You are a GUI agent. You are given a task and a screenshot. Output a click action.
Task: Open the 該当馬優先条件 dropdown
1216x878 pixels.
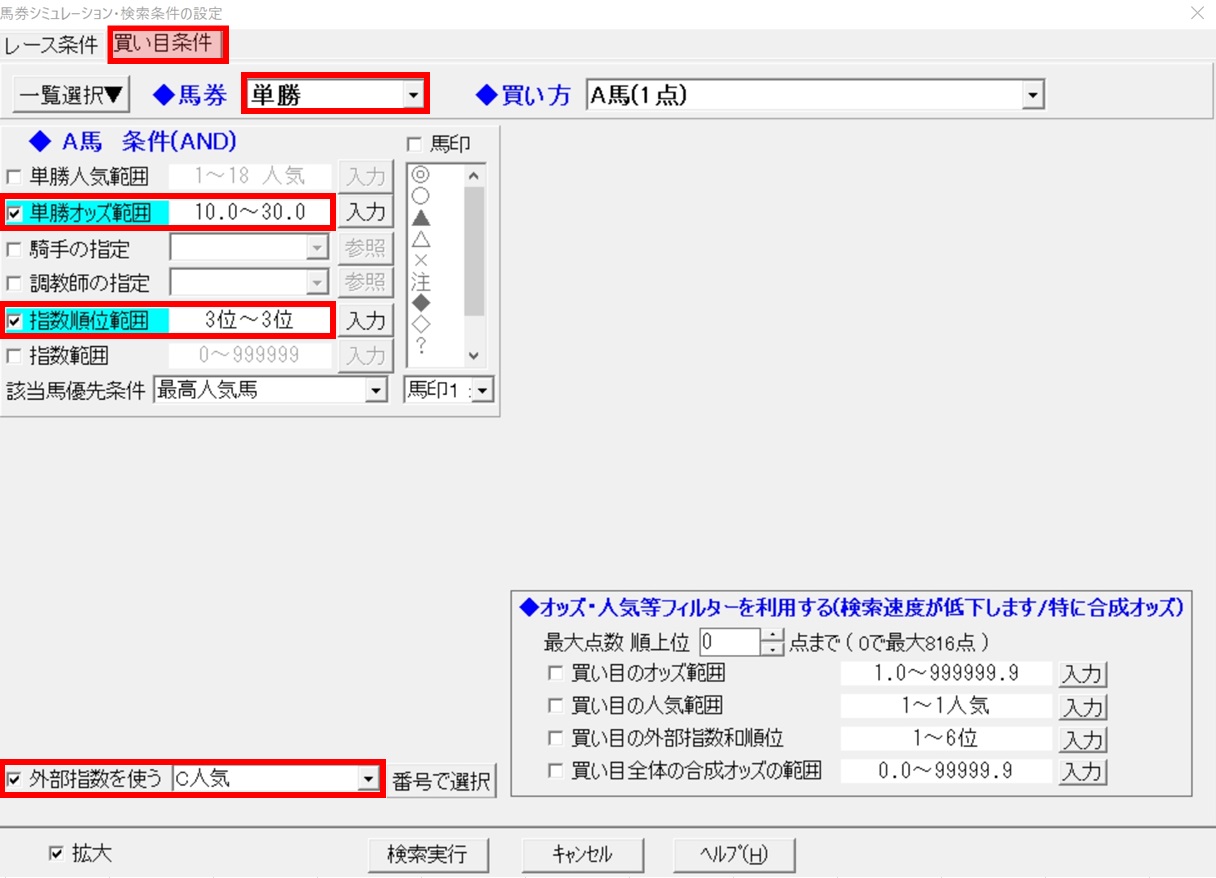[x=376, y=391]
